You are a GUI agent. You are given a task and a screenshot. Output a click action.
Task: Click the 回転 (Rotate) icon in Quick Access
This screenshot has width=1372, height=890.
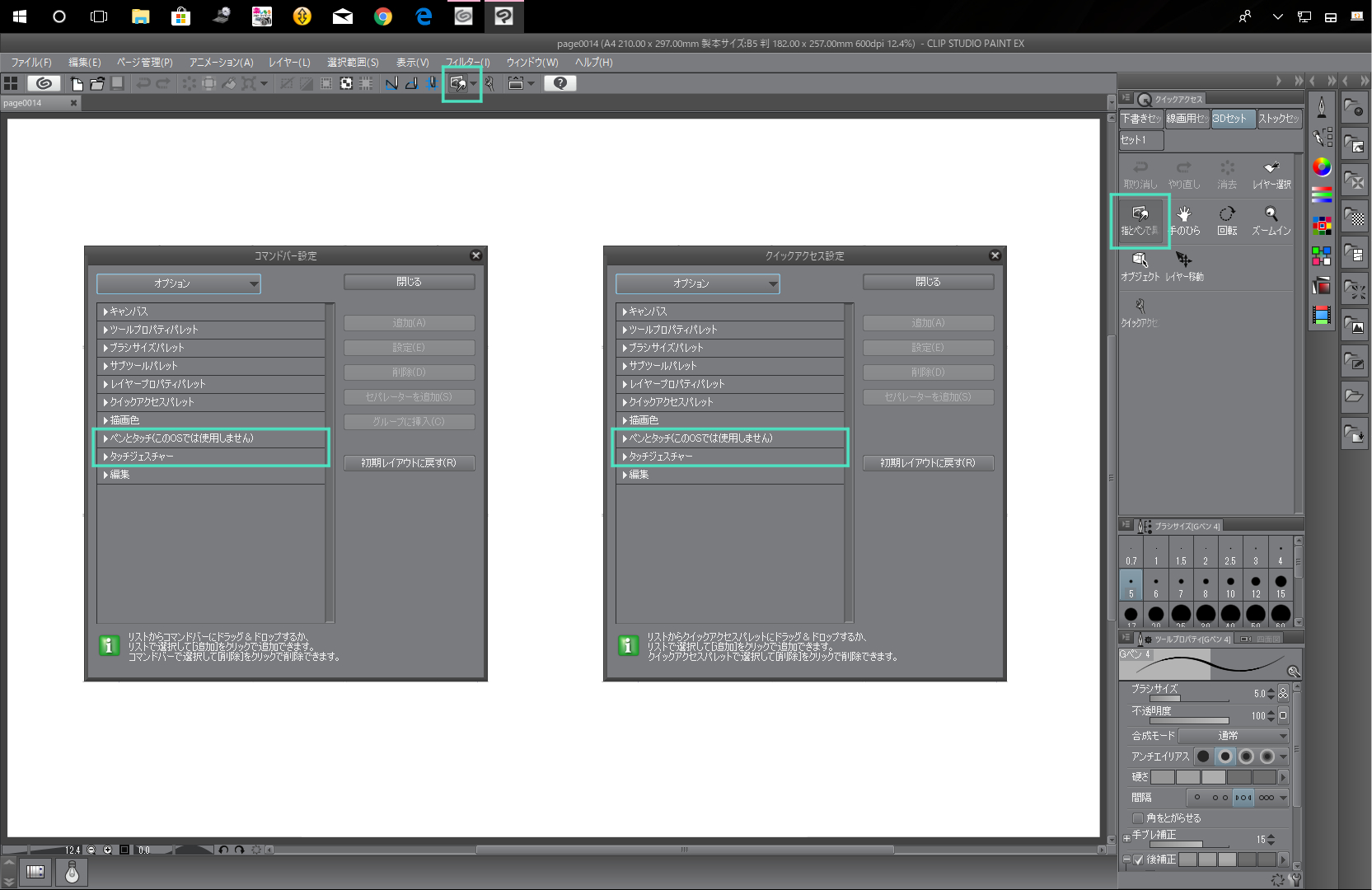pos(1227,219)
